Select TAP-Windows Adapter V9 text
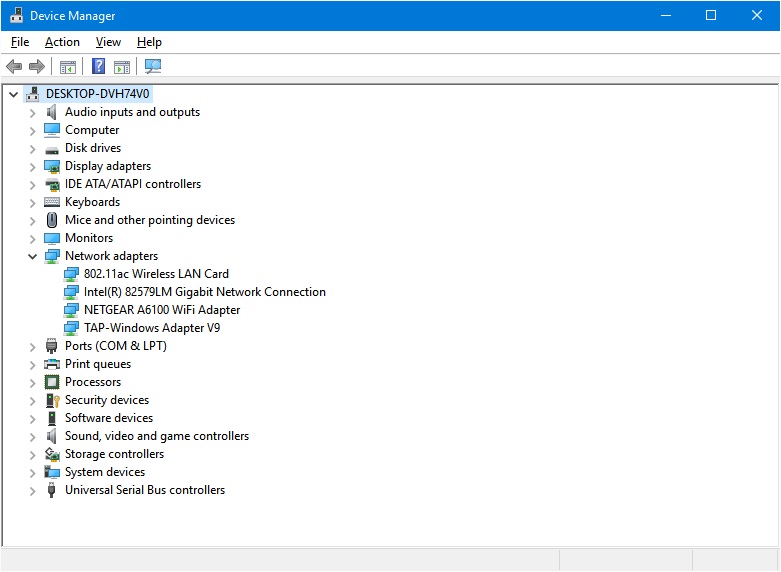 [x=152, y=328]
